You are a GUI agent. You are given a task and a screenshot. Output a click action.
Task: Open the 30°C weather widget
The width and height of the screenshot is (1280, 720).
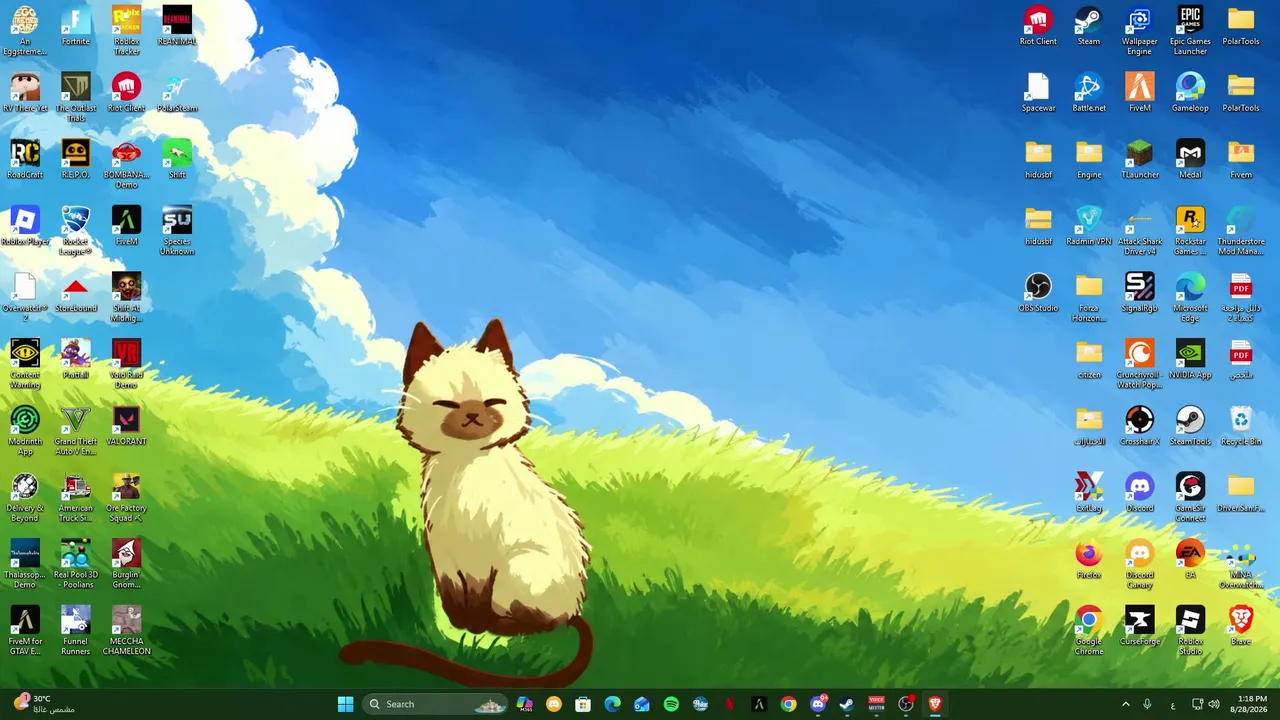tap(46, 704)
